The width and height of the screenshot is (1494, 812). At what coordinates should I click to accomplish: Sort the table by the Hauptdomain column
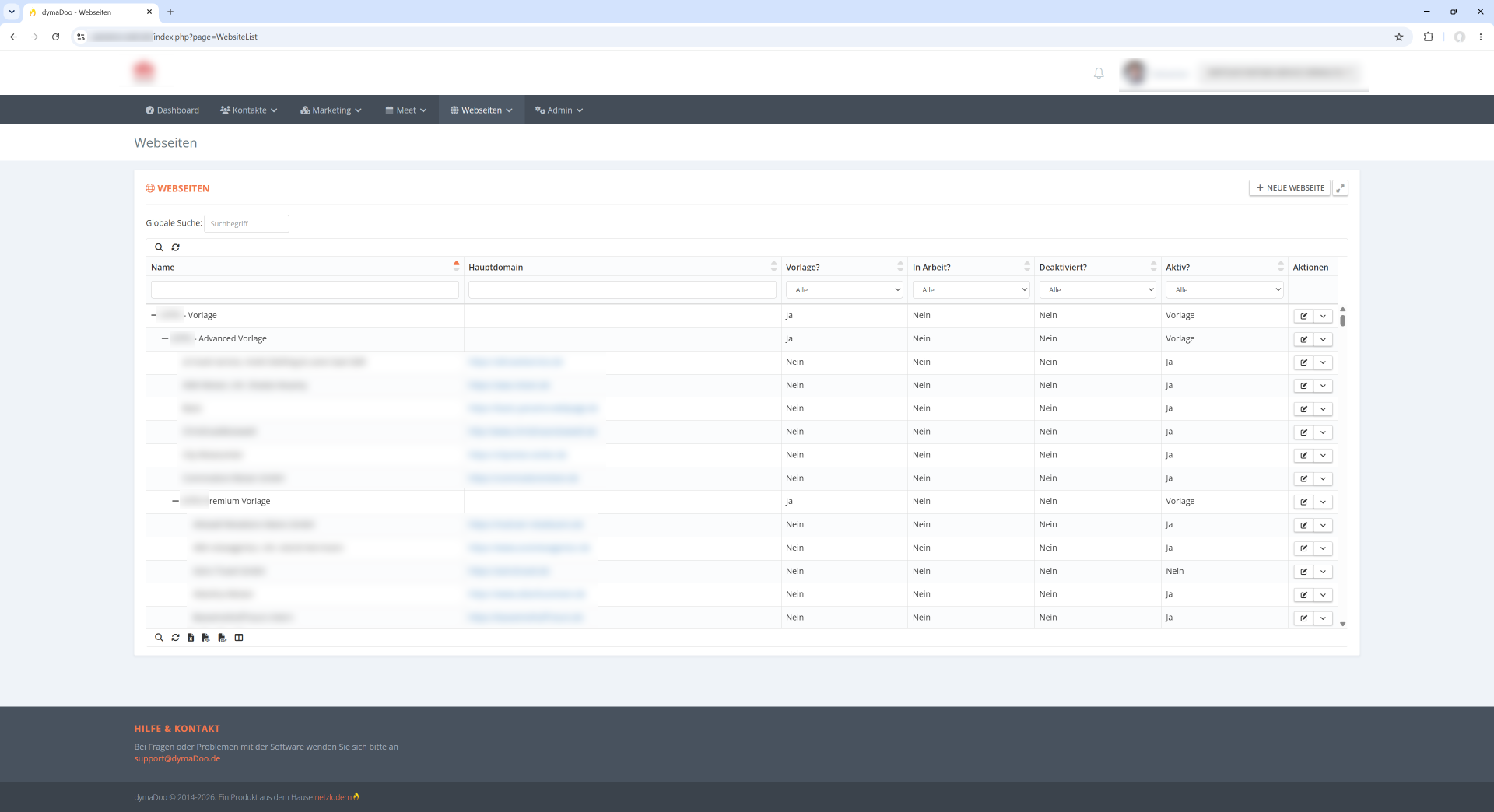click(622, 267)
